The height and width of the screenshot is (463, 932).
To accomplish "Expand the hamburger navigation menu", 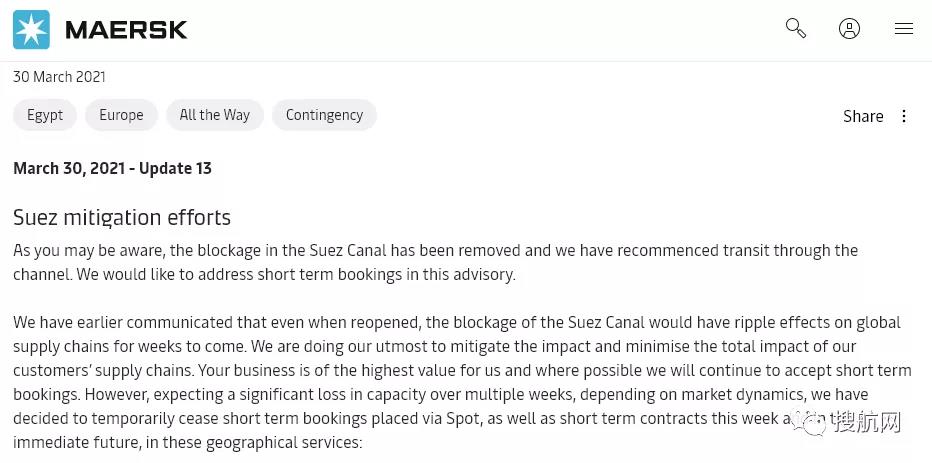I will 904,29.
